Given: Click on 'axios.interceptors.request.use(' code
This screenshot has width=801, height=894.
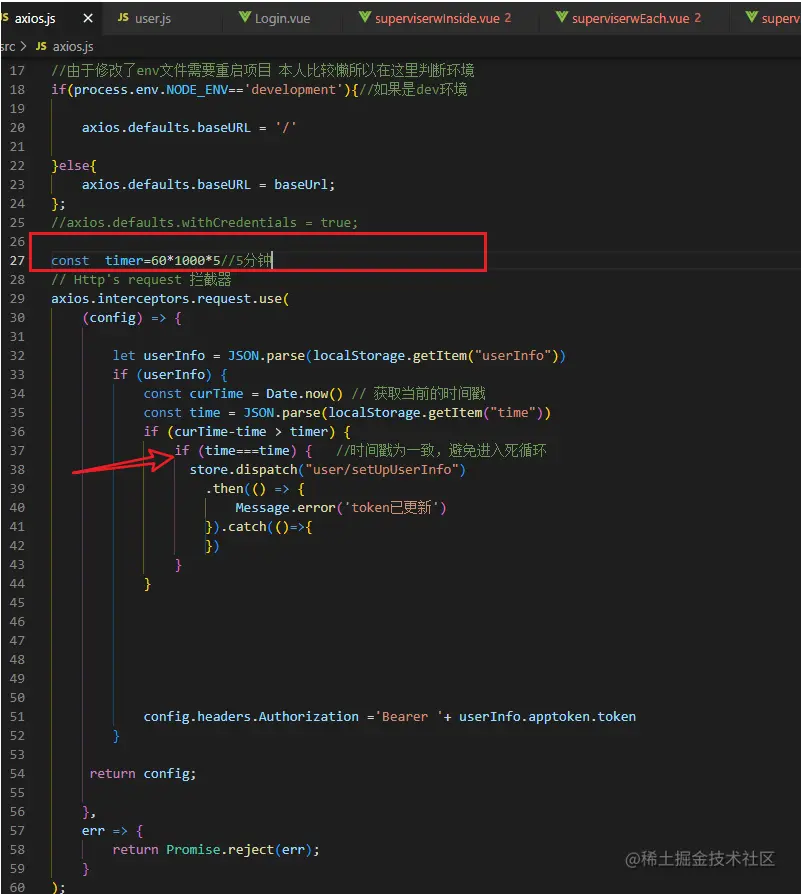Looking at the screenshot, I should 170,299.
